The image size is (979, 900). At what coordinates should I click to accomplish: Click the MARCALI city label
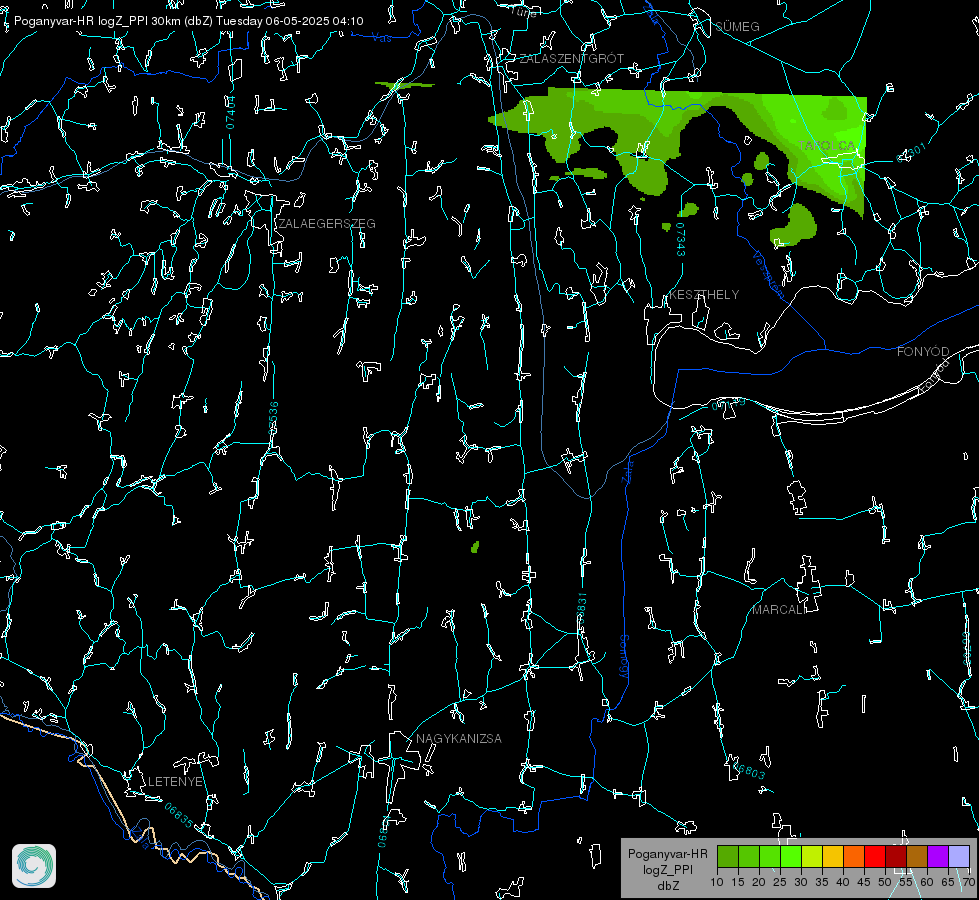pos(779,610)
